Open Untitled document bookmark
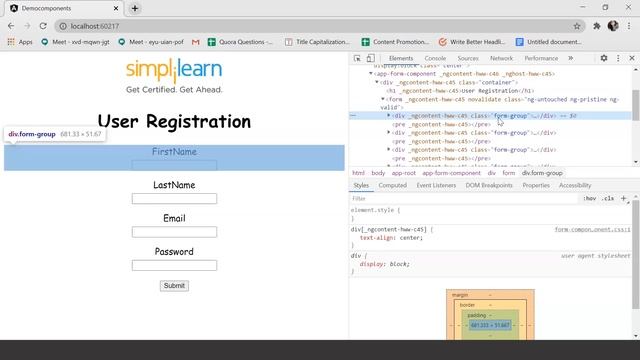The height and width of the screenshot is (360, 640). [x=549, y=42]
